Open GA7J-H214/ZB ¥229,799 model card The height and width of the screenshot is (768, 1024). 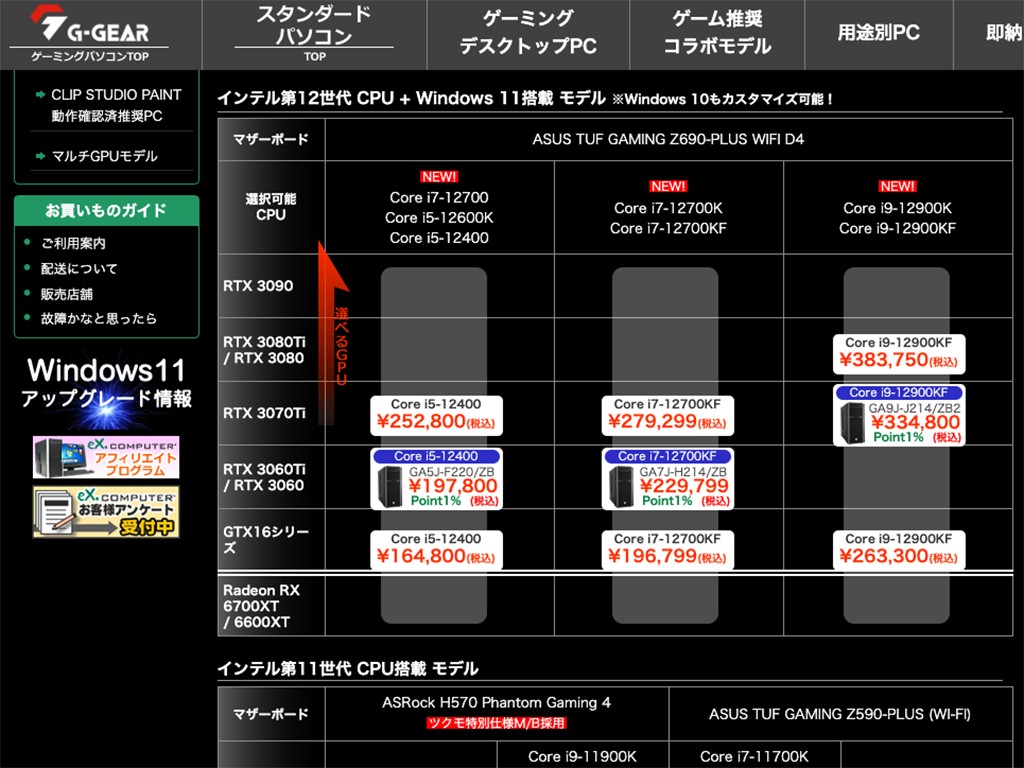point(667,479)
